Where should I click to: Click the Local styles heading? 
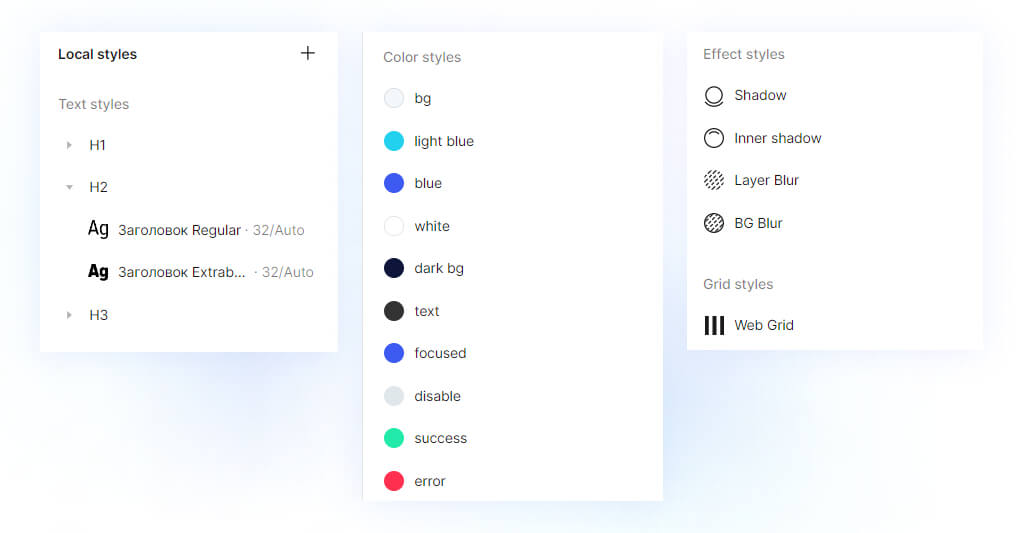97,54
